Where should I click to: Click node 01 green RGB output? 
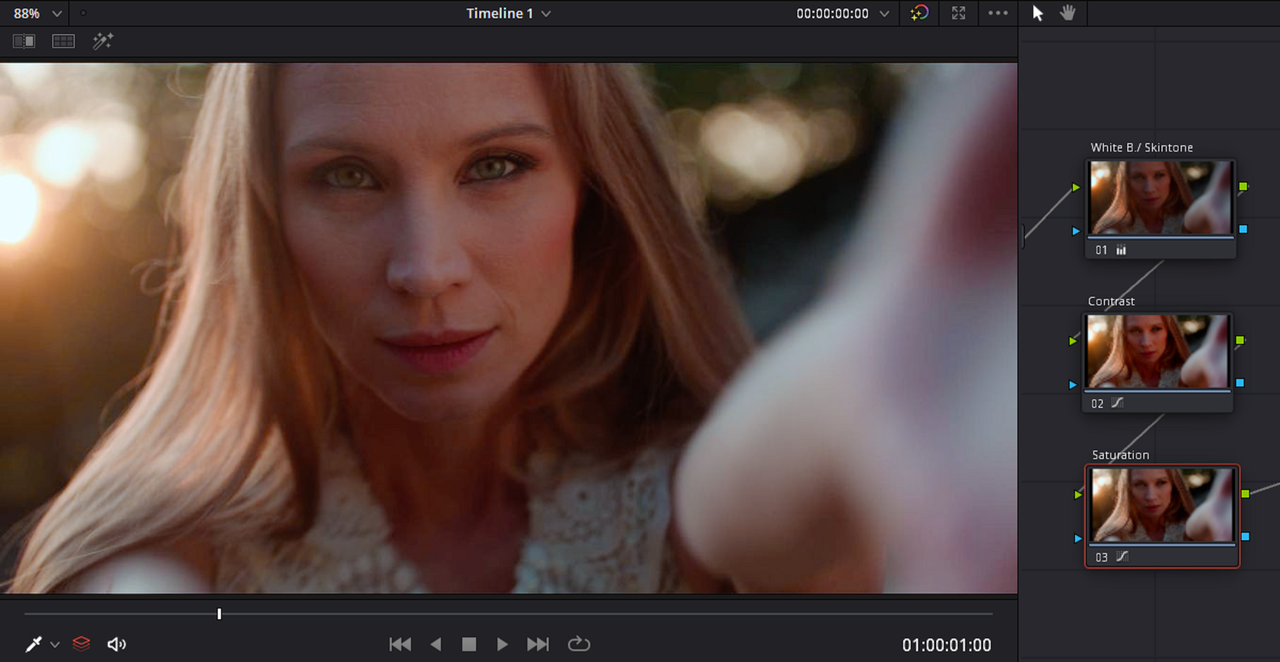pos(1243,187)
